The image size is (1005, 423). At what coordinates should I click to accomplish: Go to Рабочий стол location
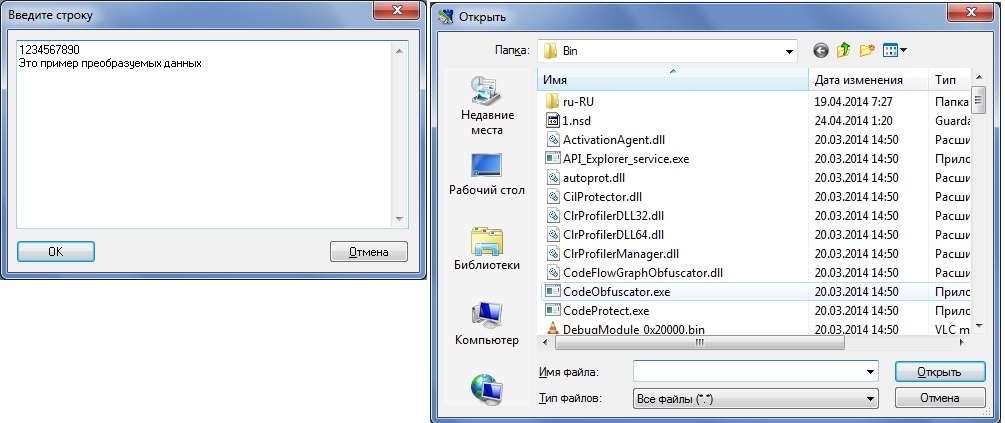487,174
